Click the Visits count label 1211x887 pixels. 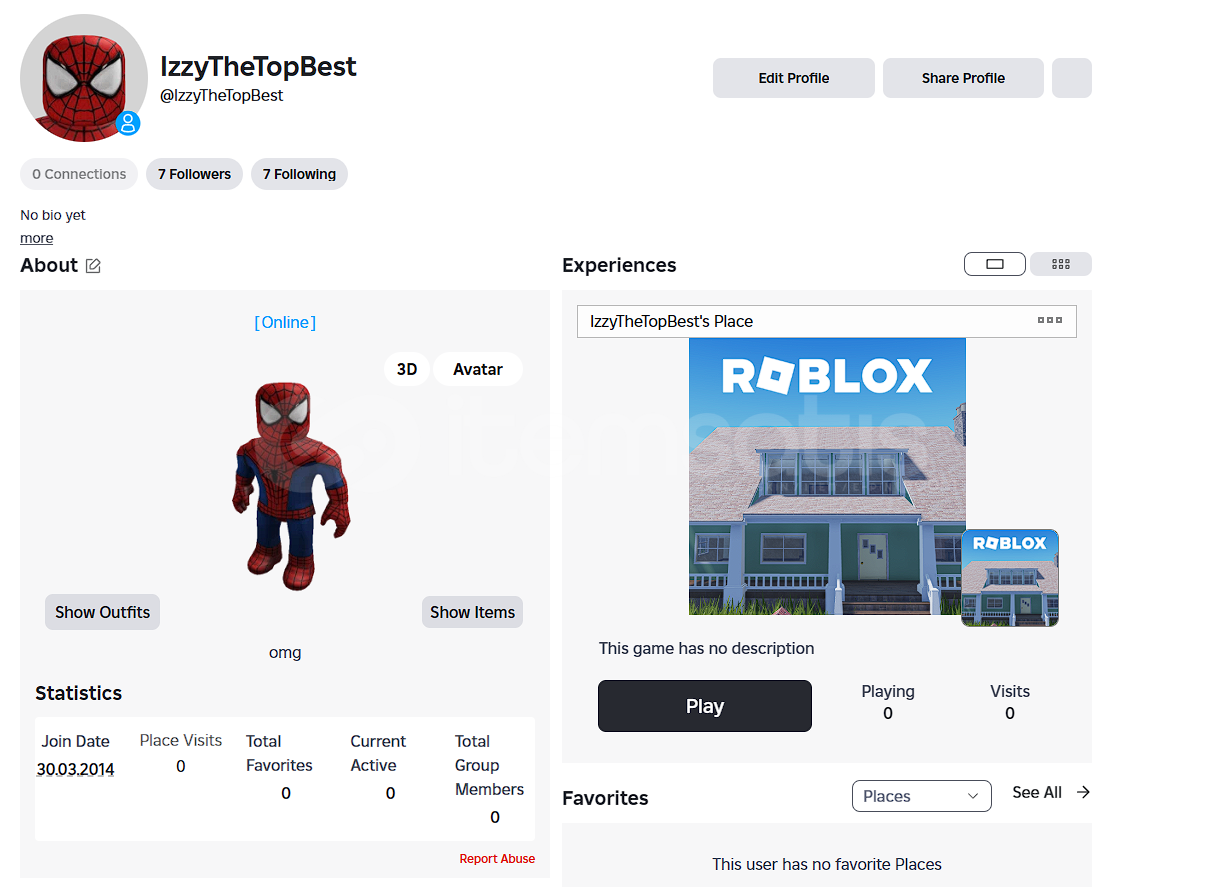point(1010,691)
